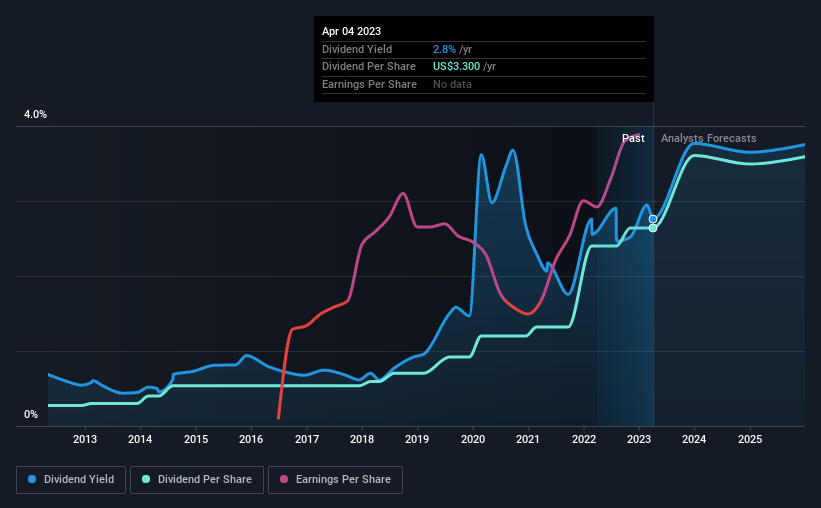
Task: Click the 4.0% y-axis label
Action: [x=35, y=114]
